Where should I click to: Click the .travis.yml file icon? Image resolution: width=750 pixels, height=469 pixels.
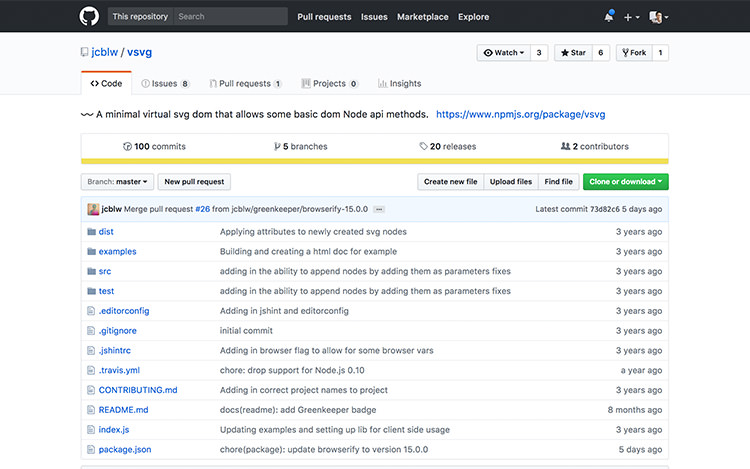[91, 370]
